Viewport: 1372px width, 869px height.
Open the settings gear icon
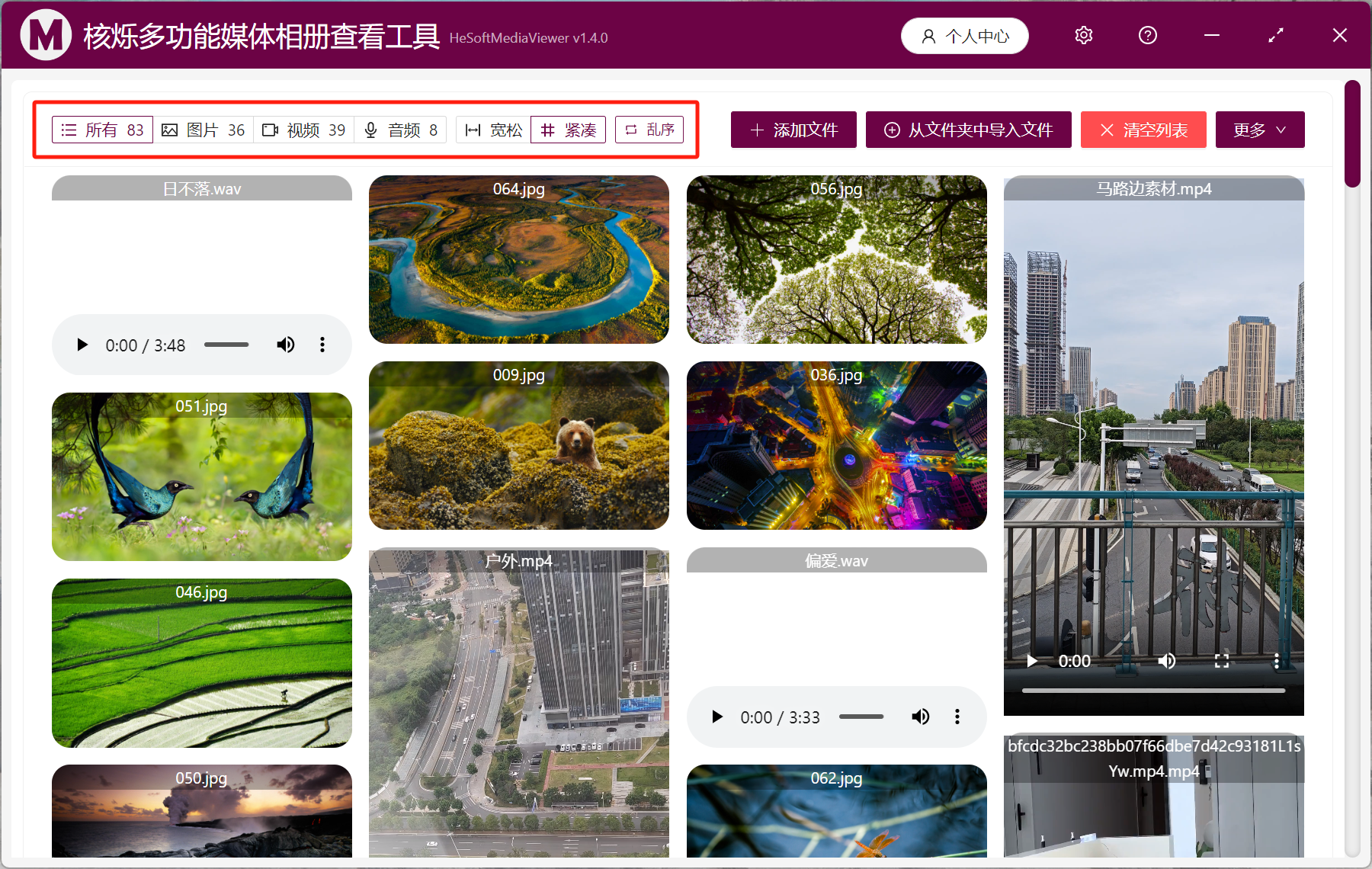coord(1083,36)
